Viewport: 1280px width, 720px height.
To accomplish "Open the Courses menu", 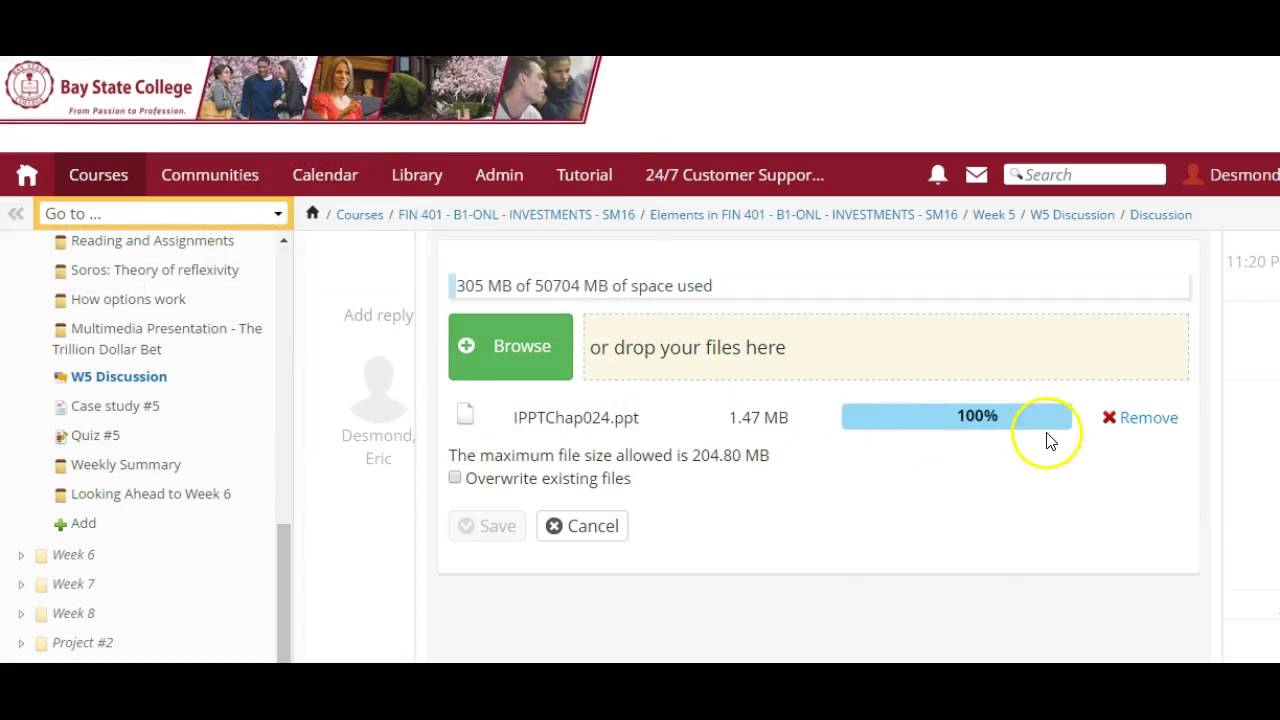I will click(98, 175).
